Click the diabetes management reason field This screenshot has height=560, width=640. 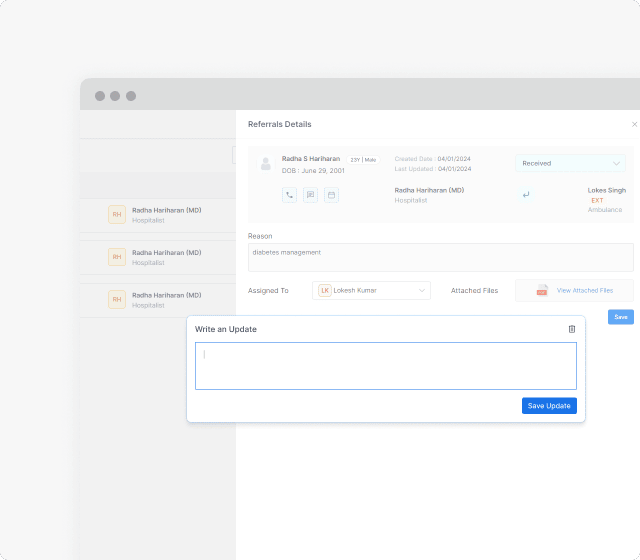(440, 257)
